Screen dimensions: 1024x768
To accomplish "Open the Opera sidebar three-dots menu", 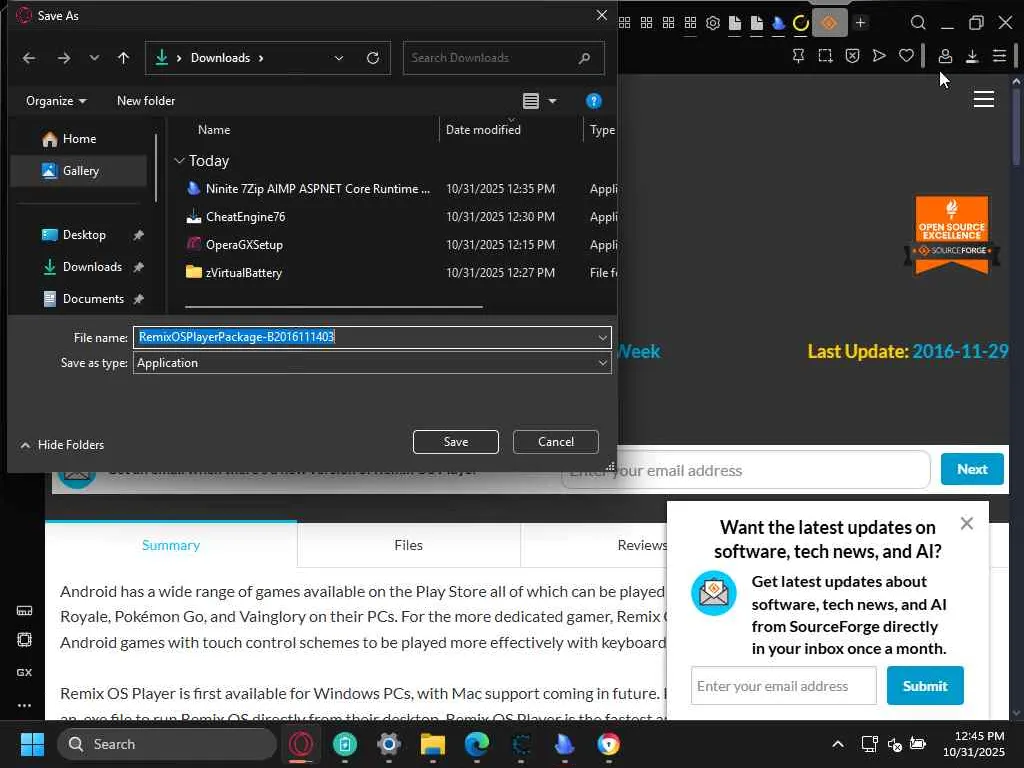I will (x=24, y=705).
